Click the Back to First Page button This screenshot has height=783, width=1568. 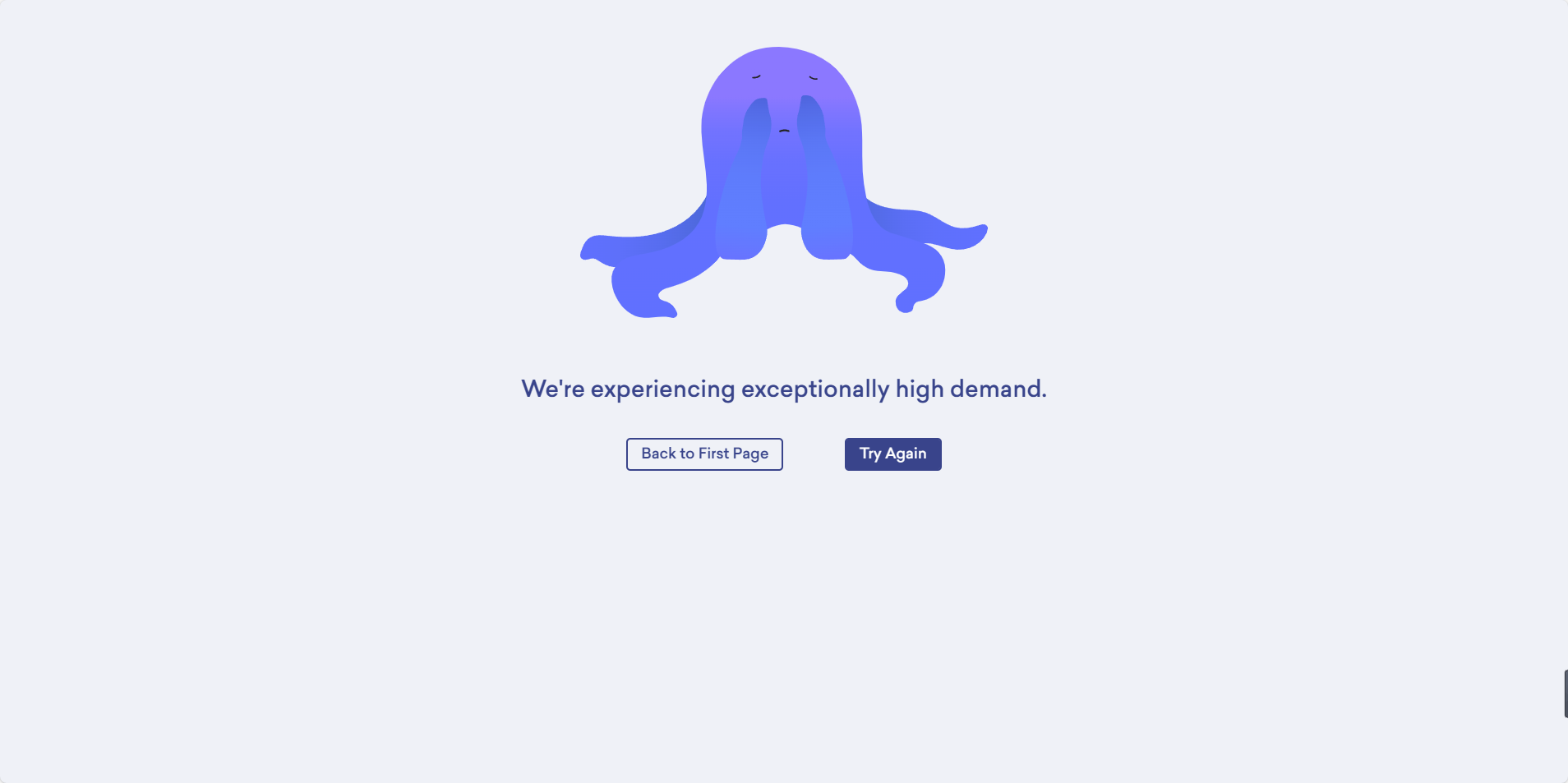click(704, 454)
